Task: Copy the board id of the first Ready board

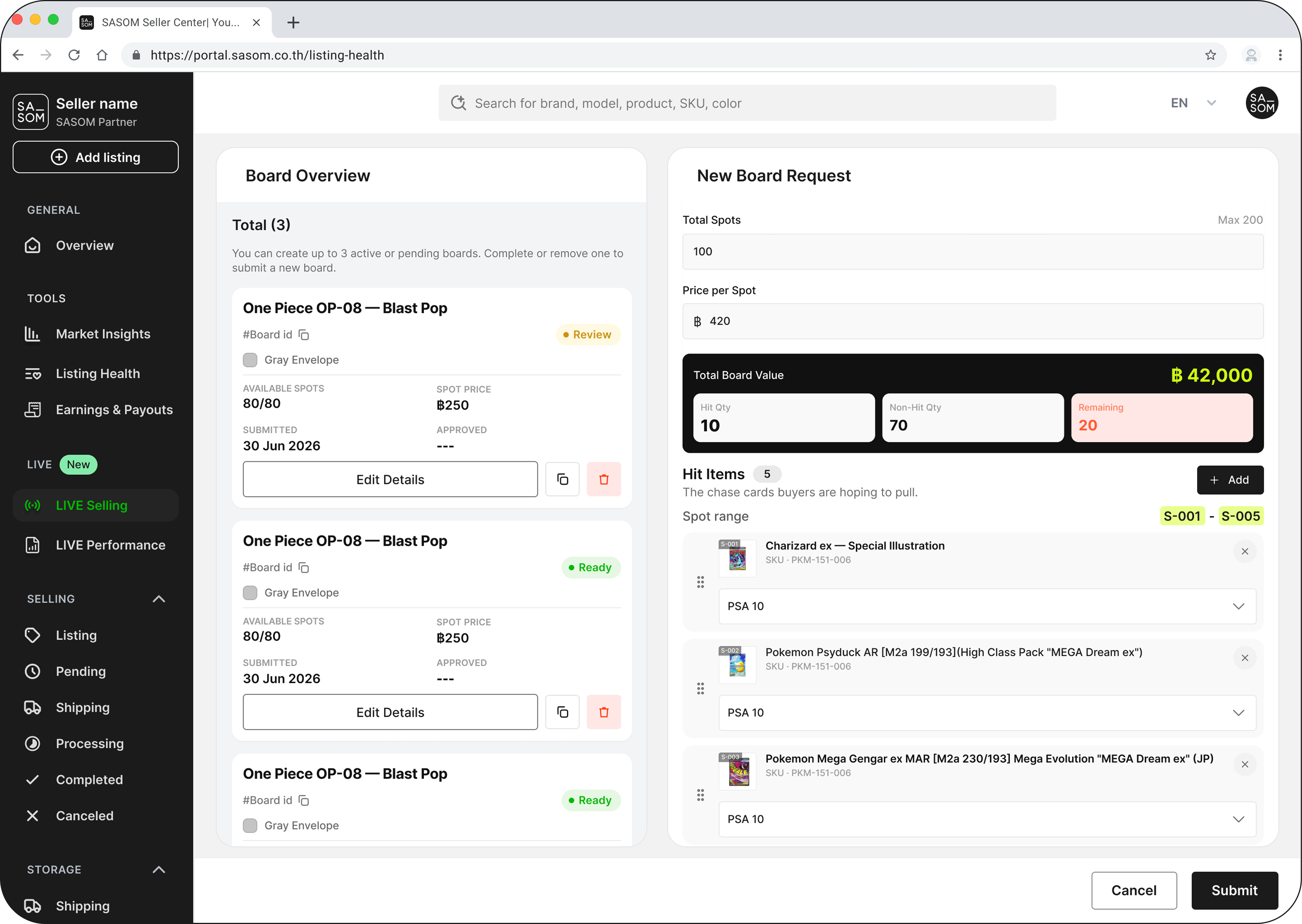Action: [x=304, y=567]
